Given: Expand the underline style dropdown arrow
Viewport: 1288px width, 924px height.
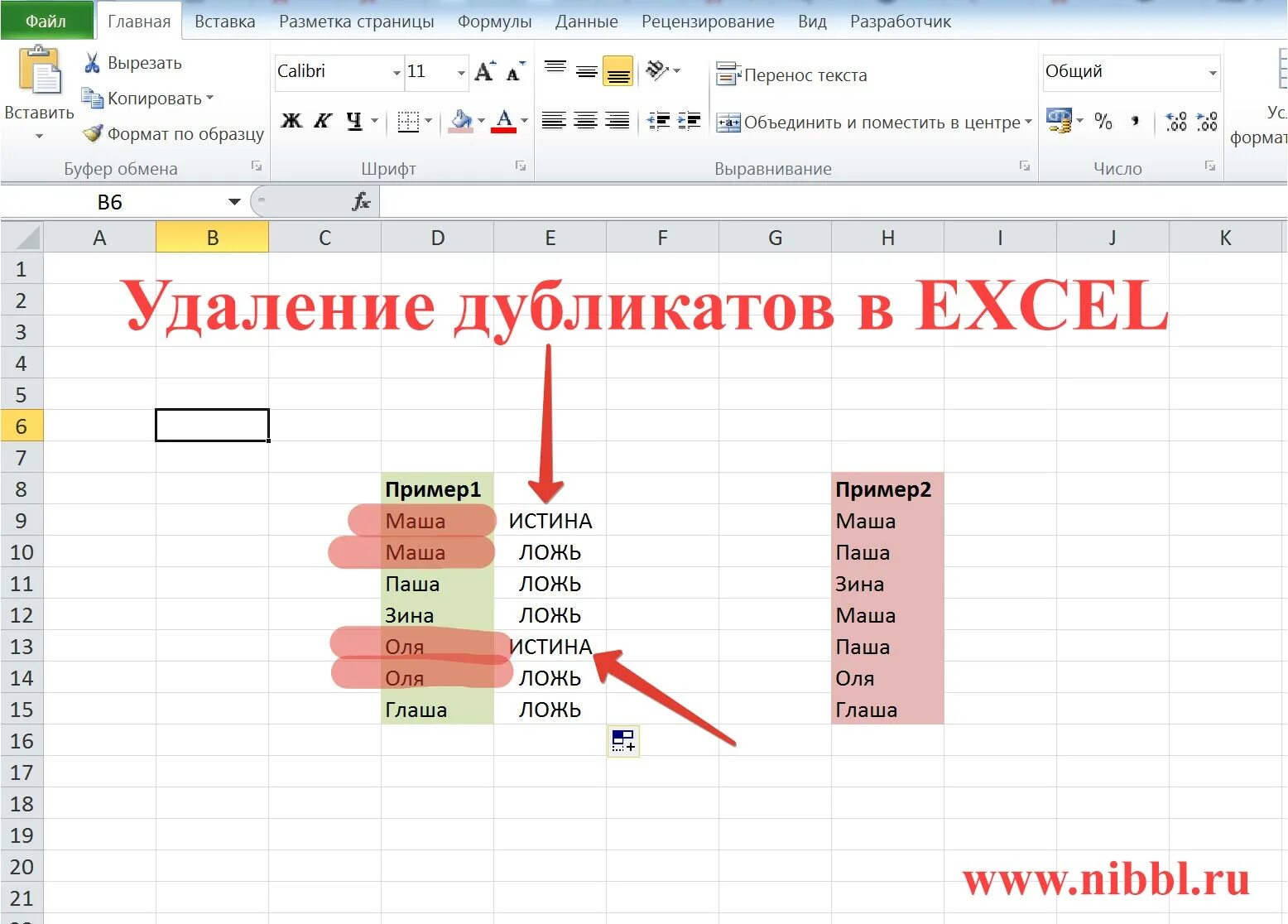Looking at the screenshot, I should [x=374, y=121].
